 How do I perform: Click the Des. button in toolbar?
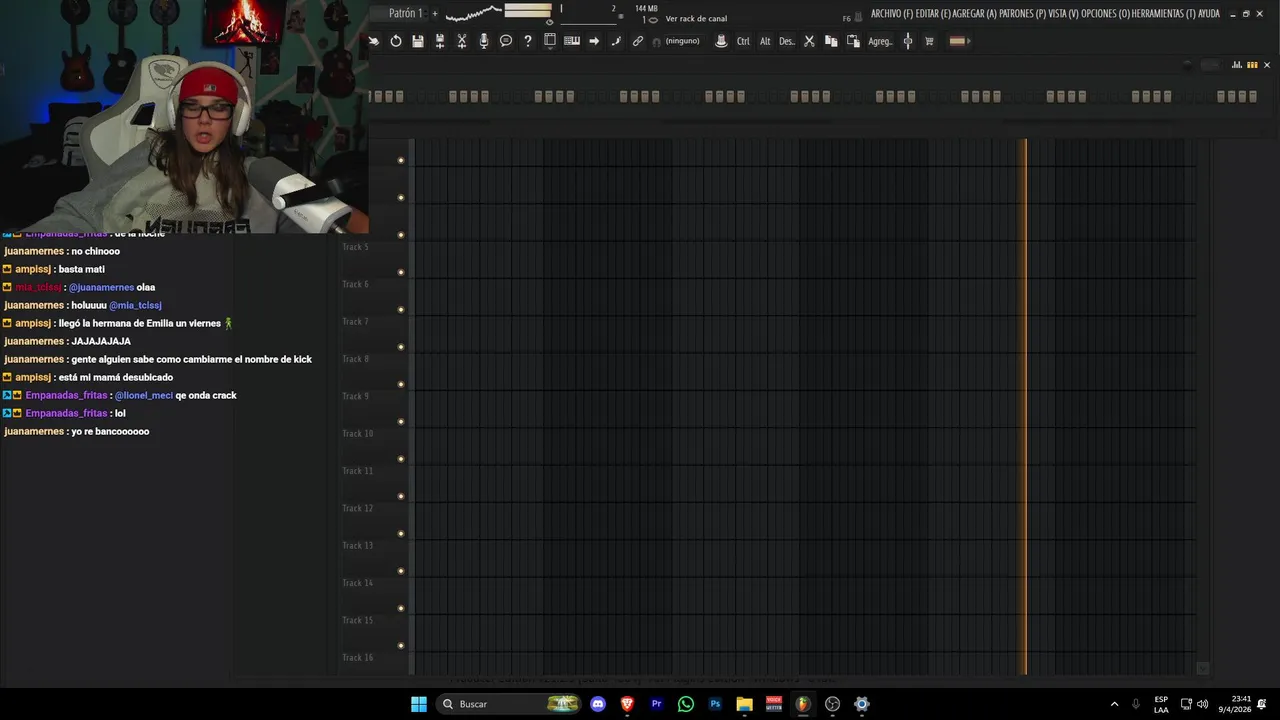point(787,41)
